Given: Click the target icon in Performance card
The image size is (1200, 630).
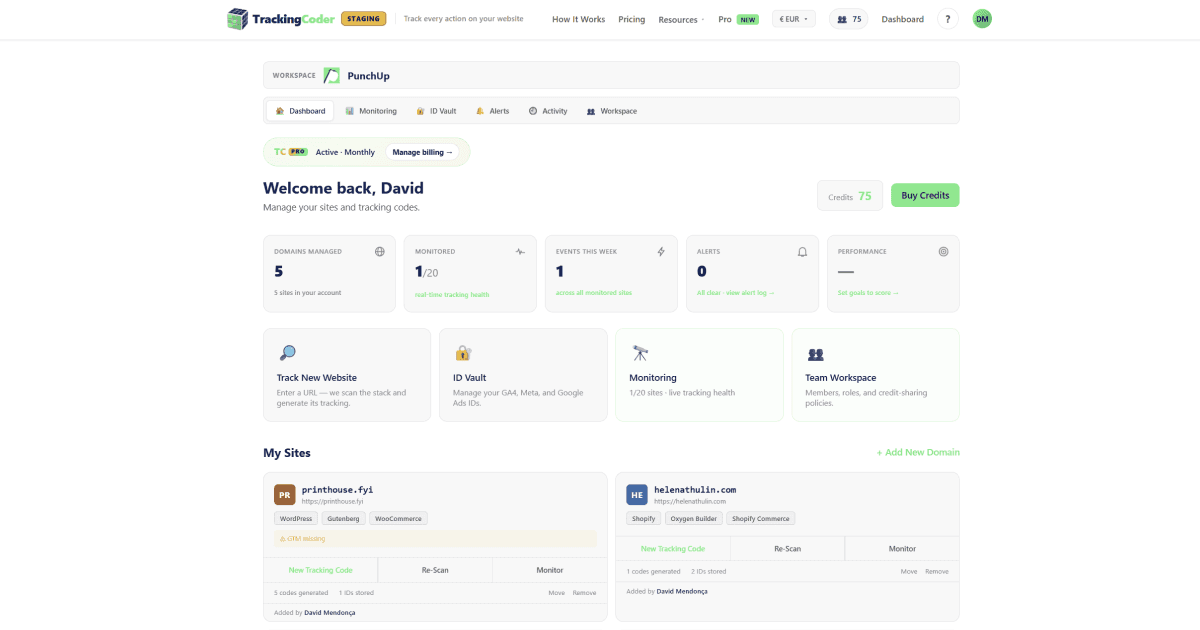Looking at the screenshot, I should click(943, 252).
